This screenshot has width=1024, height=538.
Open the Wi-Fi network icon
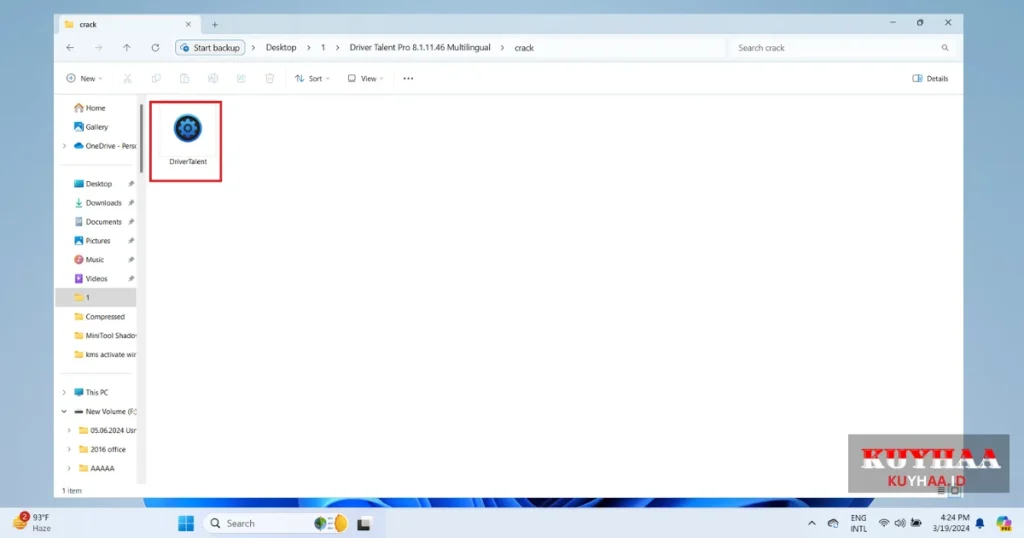884,523
